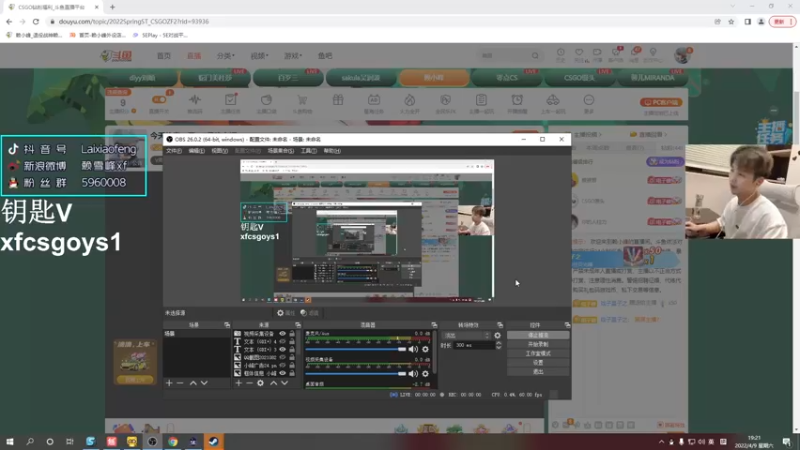Open the OBS icon on the taskbar
Image resolution: width=800 pixels, height=450 pixels.
pos(152,441)
